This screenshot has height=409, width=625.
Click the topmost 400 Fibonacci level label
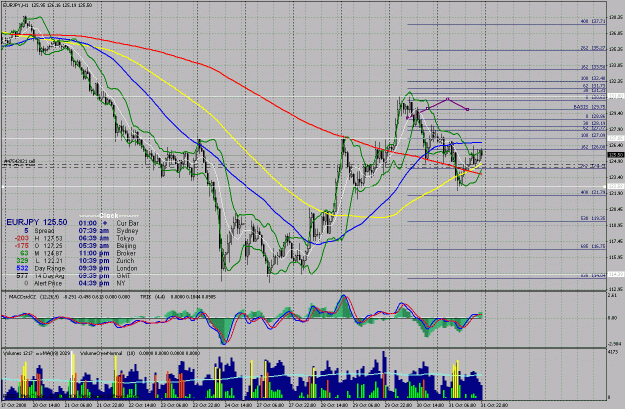[593, 21]
